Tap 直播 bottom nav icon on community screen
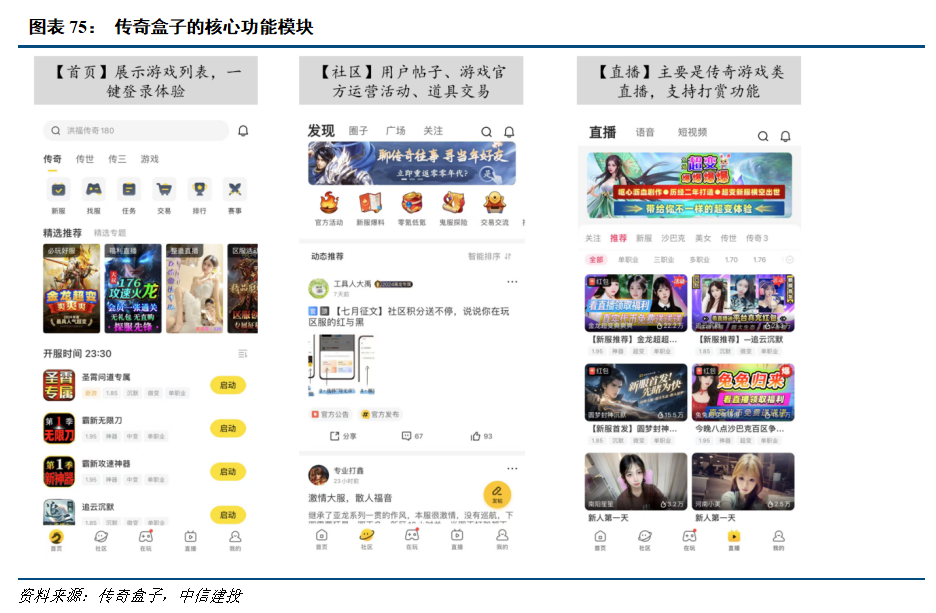This screenshot has height=613, width=936. (457, 538)
